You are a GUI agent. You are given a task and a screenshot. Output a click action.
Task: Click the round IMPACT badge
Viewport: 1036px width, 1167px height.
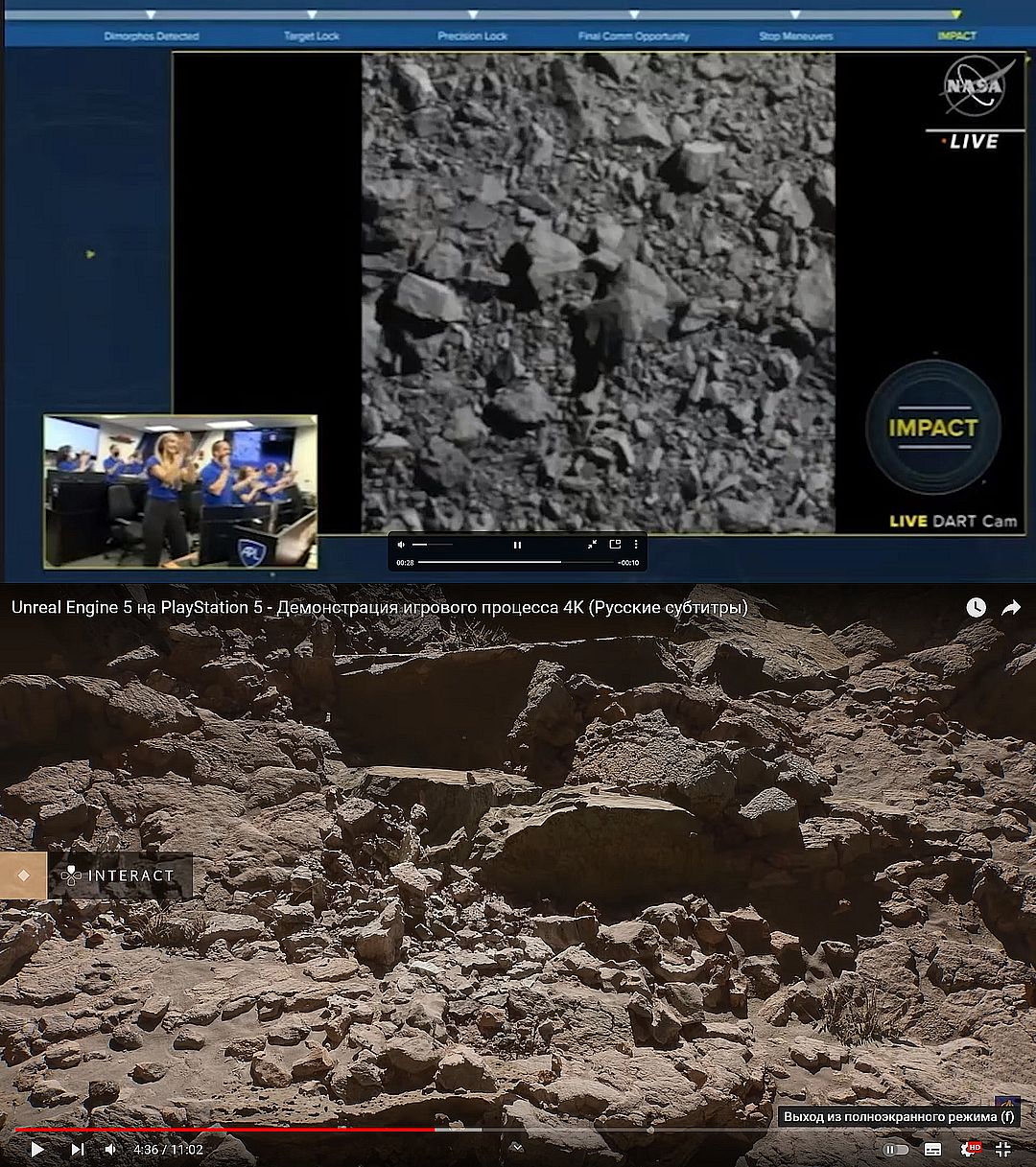tap(932, 428)
